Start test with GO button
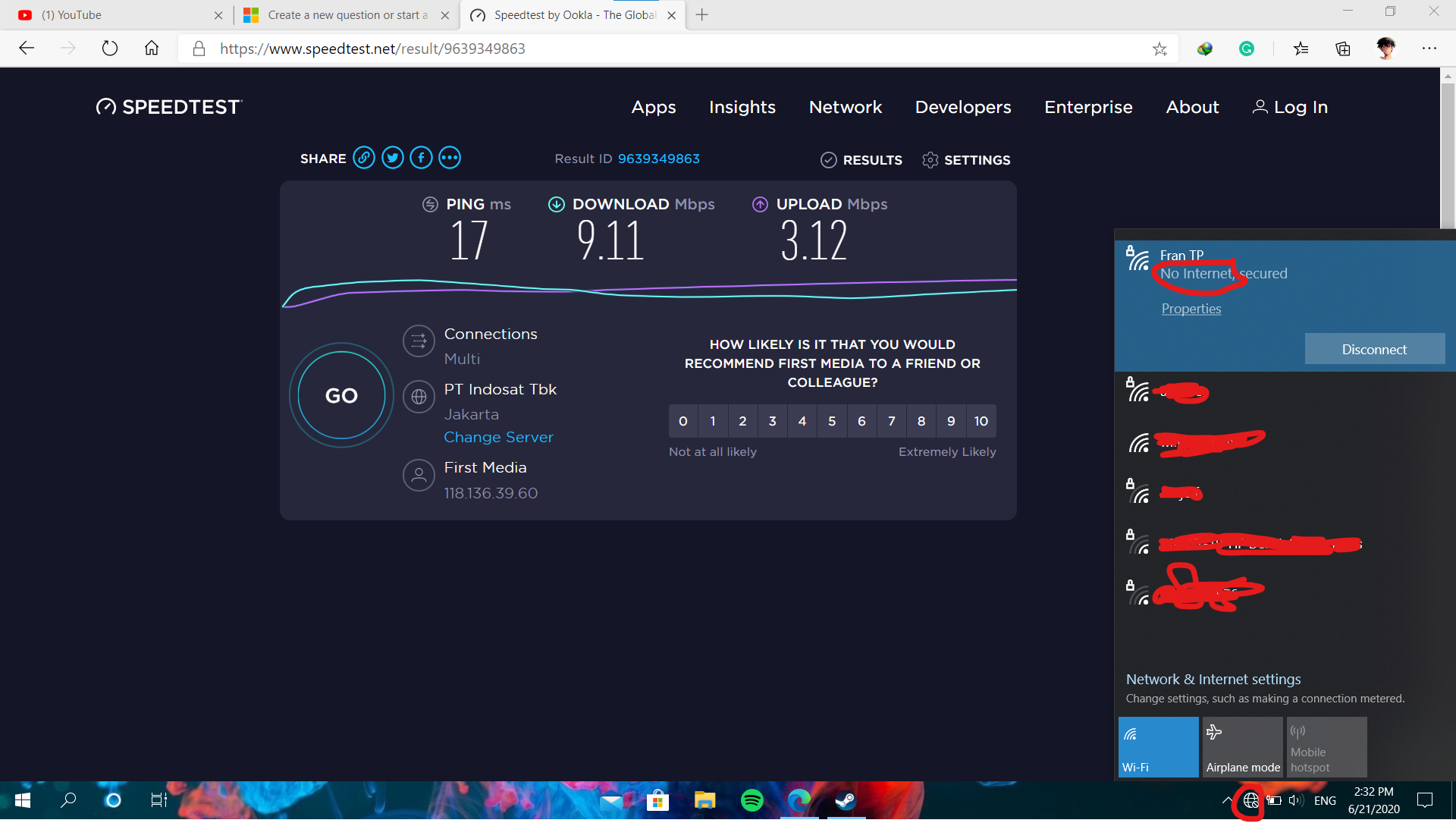 (x=341, y=395)
